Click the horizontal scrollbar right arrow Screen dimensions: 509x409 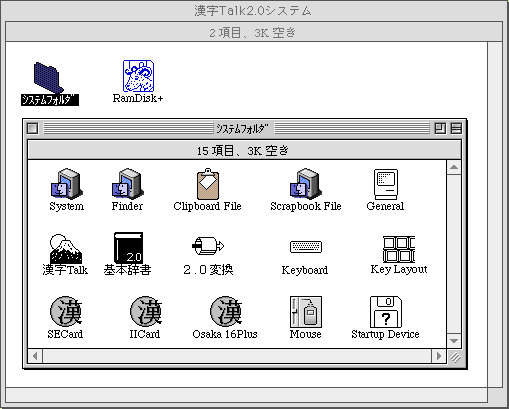[439, 356]
